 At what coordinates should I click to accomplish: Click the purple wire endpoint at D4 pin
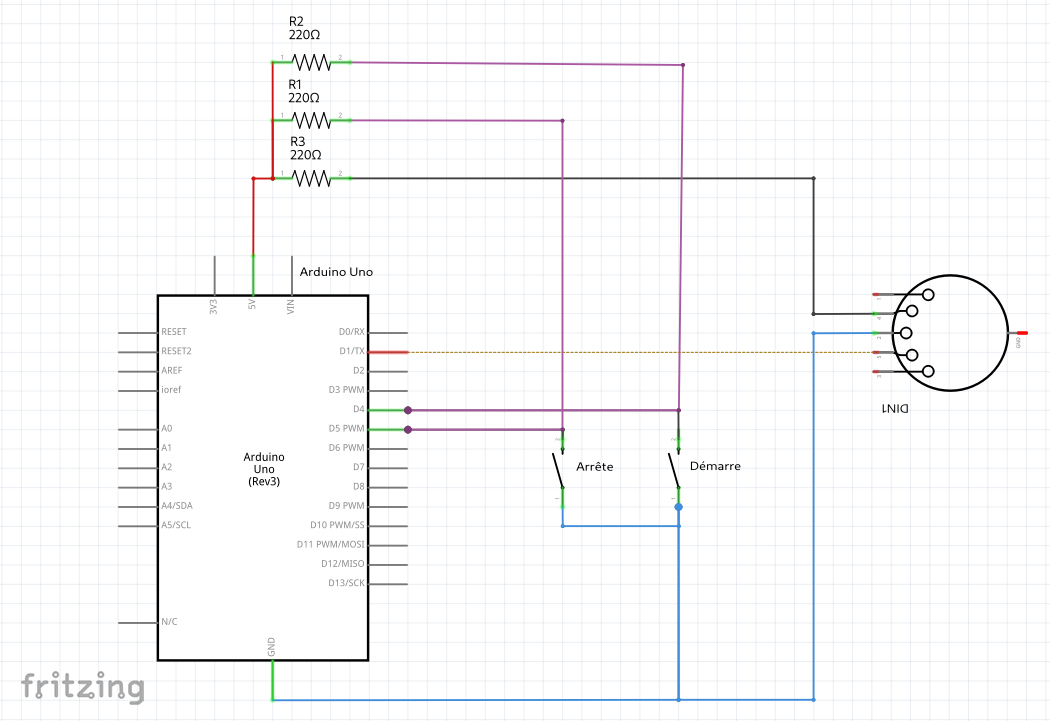tap(408, 410)
